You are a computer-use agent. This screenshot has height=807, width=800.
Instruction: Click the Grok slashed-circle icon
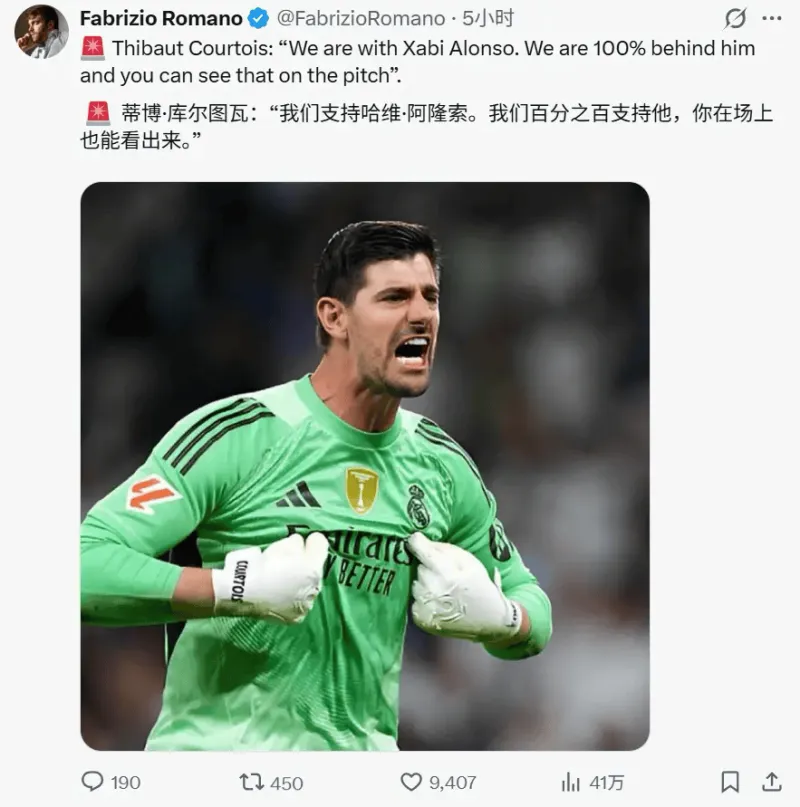pos(735,19)
